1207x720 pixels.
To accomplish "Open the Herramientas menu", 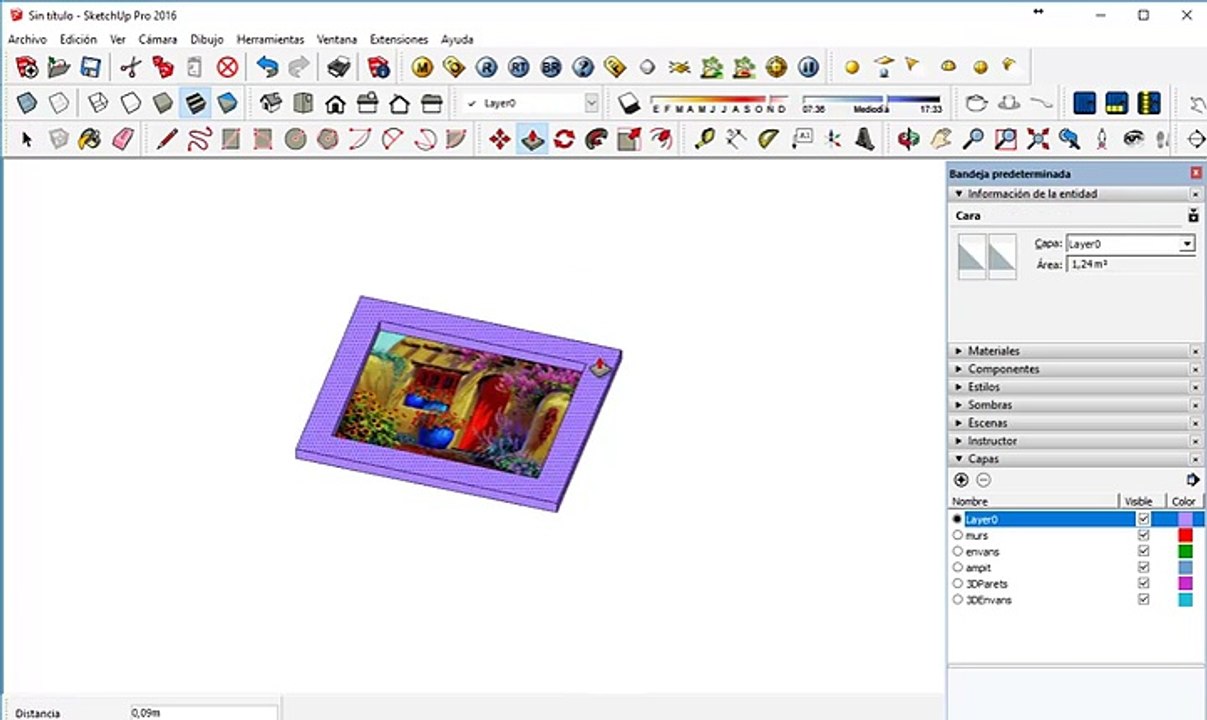I will pyautogui.click(x=270, y=40).
